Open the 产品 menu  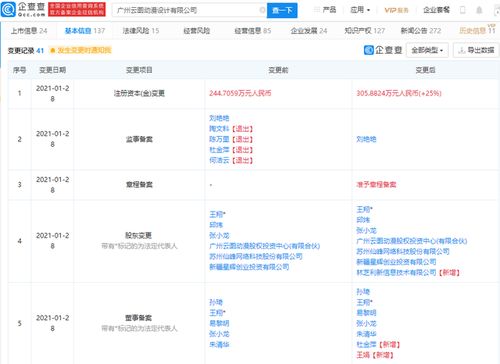(329, 10)
